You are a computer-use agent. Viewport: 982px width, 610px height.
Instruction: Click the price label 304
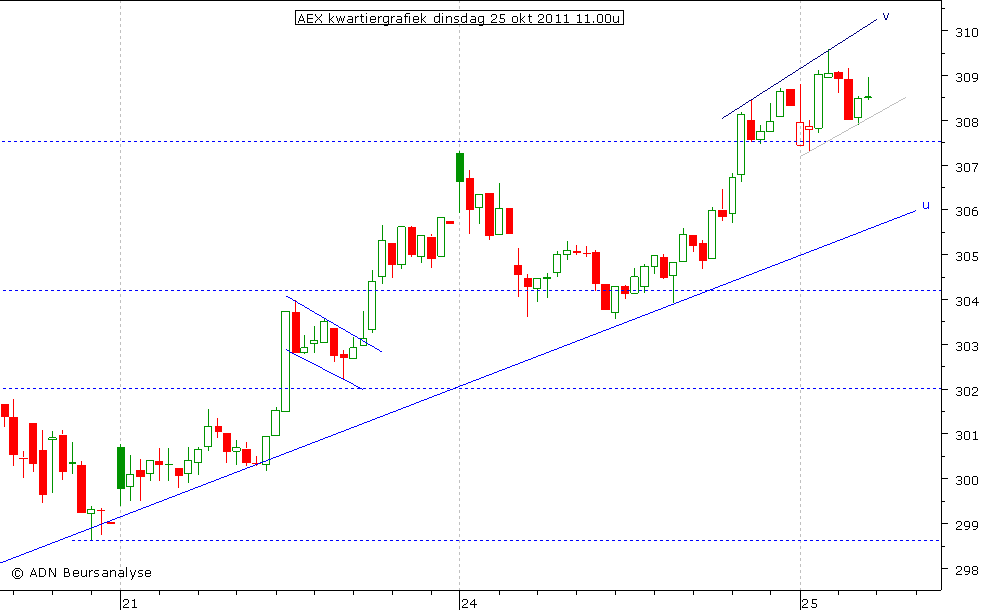click(966, 301)
